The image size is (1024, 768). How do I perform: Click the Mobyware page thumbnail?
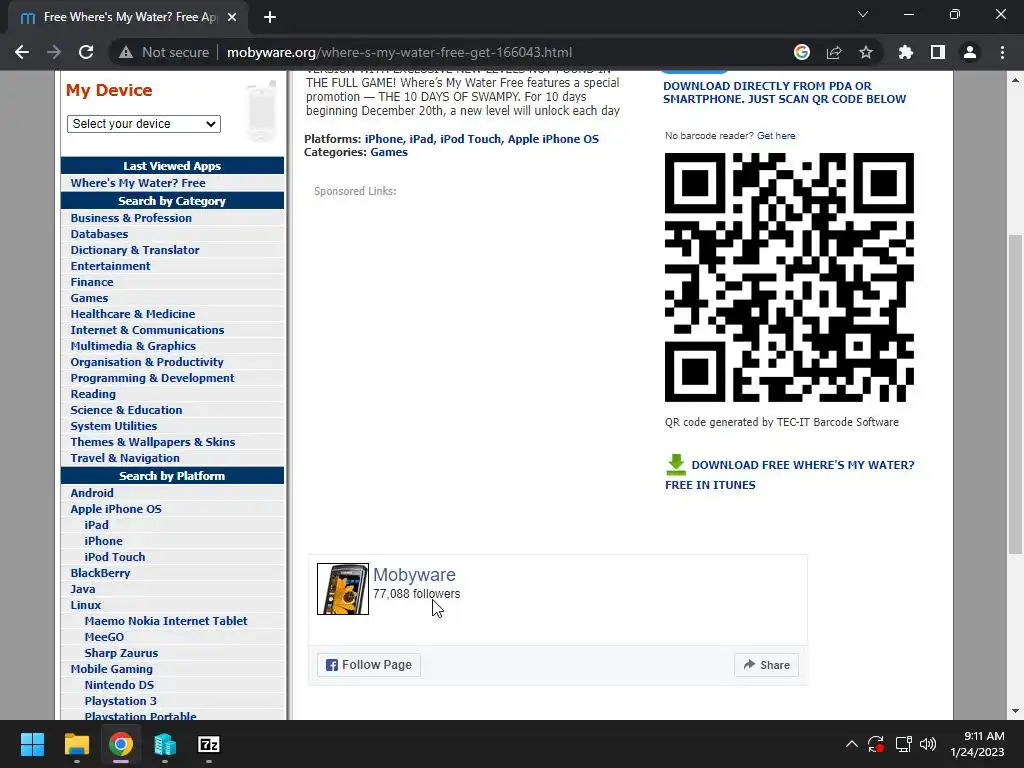coord(343,589)
